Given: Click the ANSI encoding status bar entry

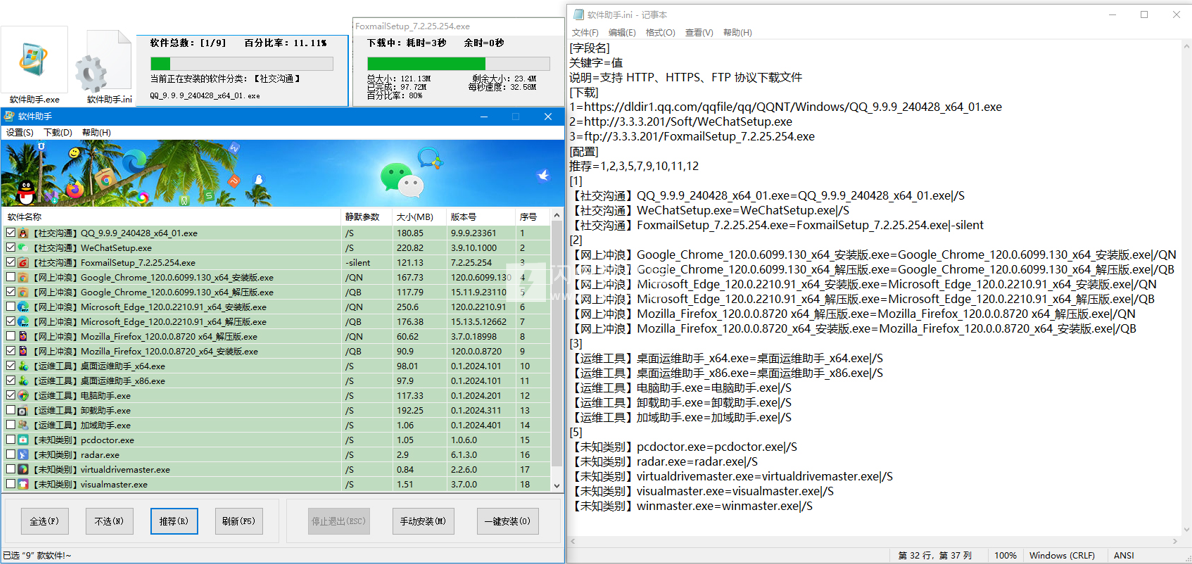Looking at the screenshot, I should pos(1124,556).
